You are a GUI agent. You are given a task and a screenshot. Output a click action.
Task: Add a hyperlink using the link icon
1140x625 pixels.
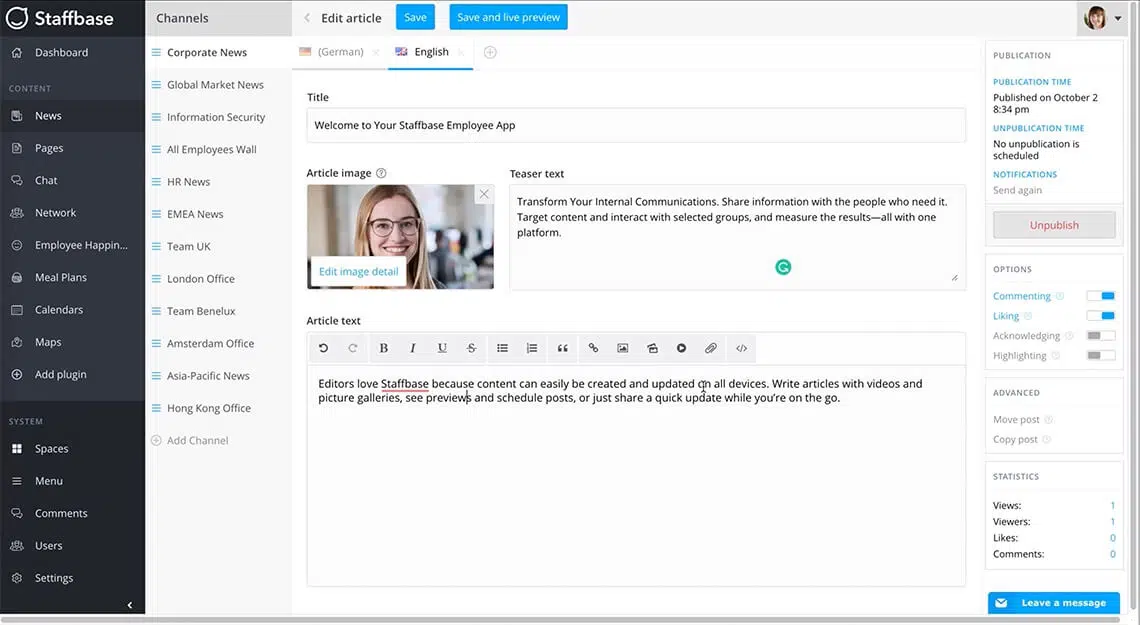point(593,348)
